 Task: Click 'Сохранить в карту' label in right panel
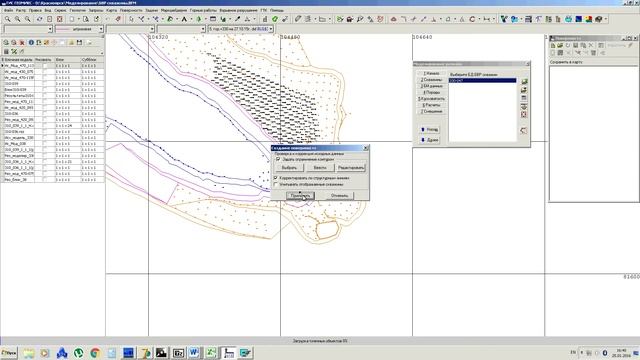point(566,62)
